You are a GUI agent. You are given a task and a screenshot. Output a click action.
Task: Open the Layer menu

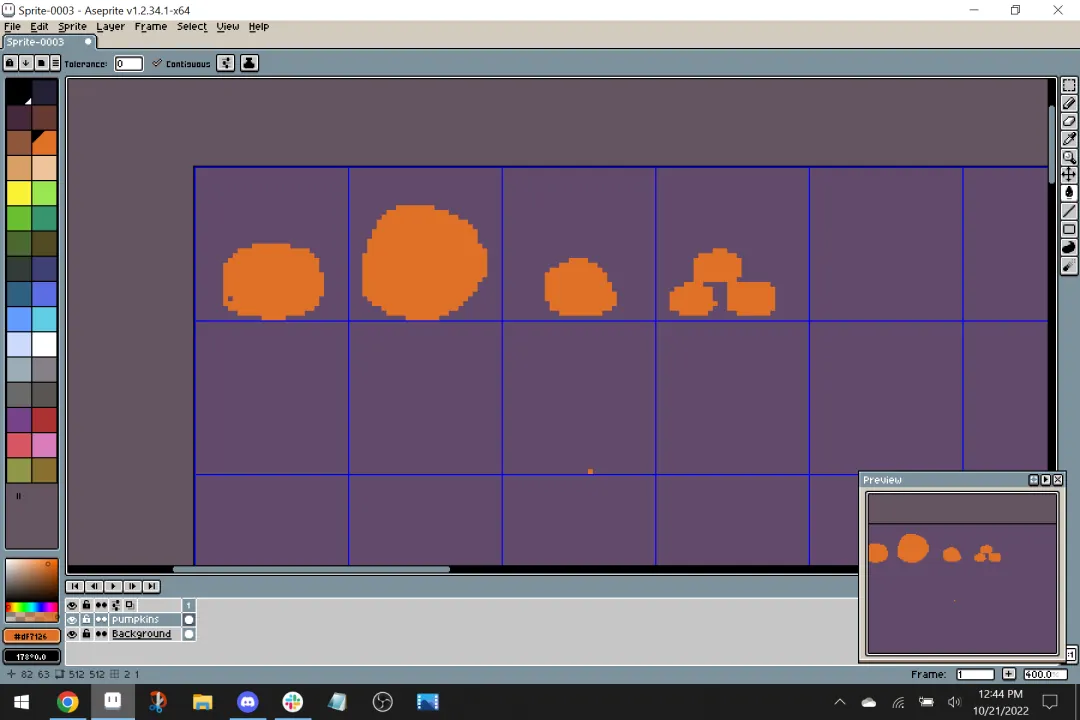coord(110,26)
